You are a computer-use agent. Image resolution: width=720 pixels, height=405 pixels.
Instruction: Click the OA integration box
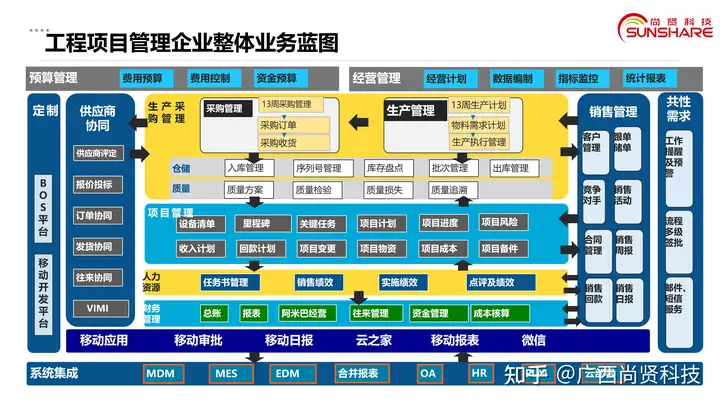pyautogui.click(x=430, y=374)
